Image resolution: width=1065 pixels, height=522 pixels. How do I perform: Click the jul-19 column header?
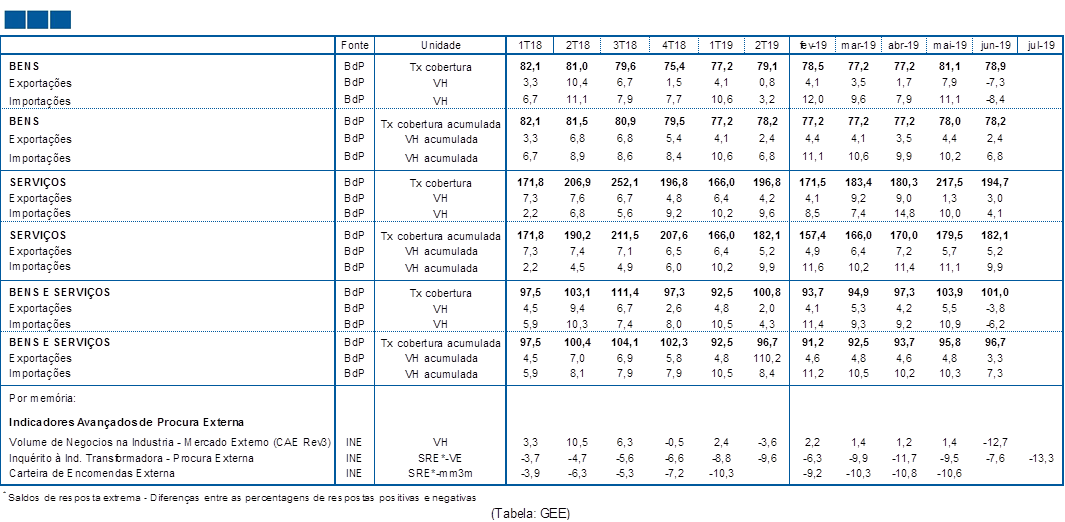[1042, 45]
